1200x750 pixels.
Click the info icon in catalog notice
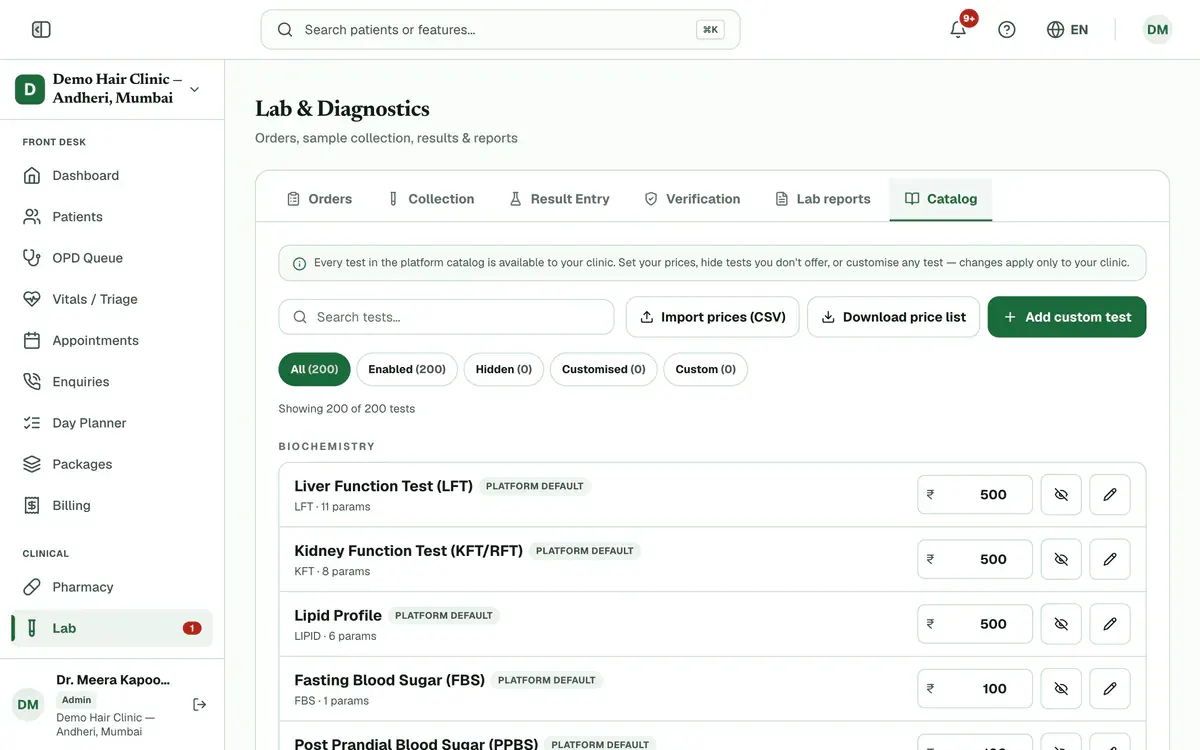tap(299, 264)
